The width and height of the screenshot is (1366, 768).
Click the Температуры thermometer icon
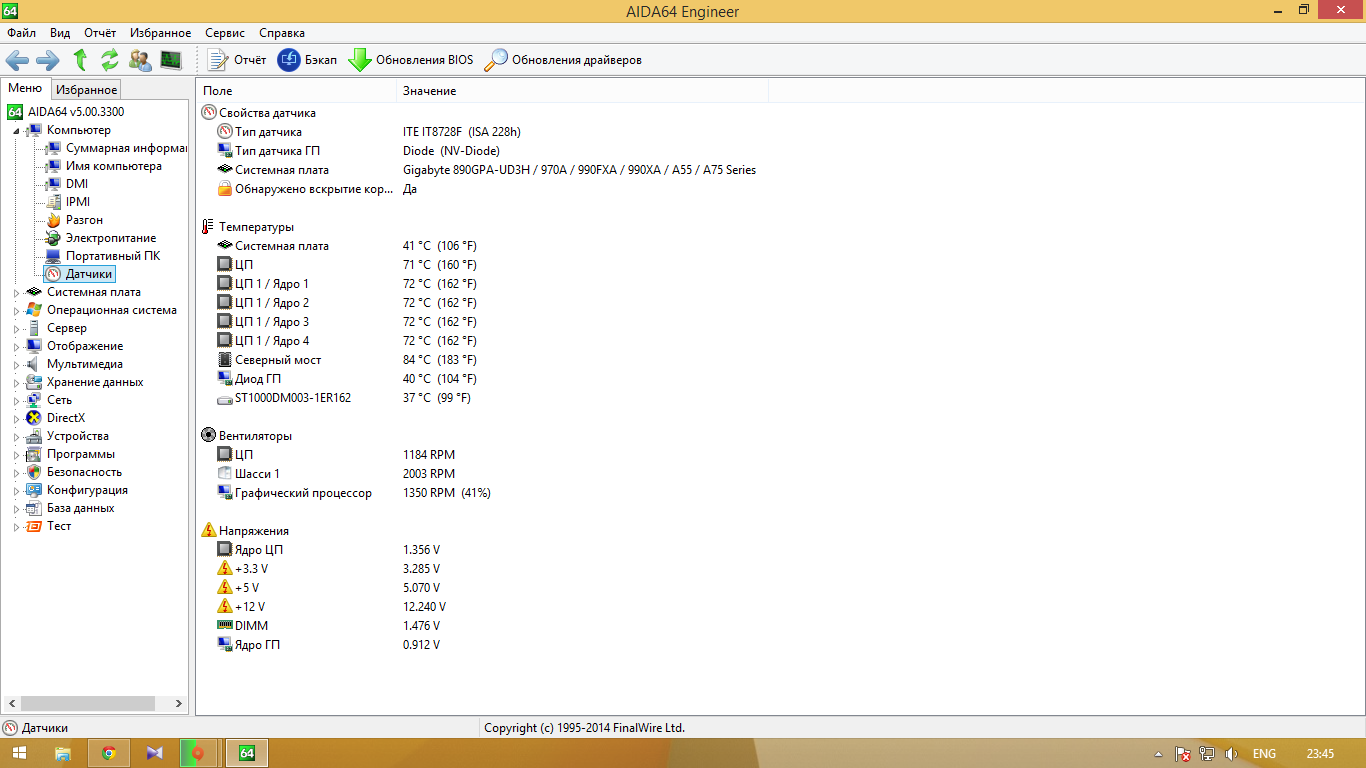click(x=209, y=227)
